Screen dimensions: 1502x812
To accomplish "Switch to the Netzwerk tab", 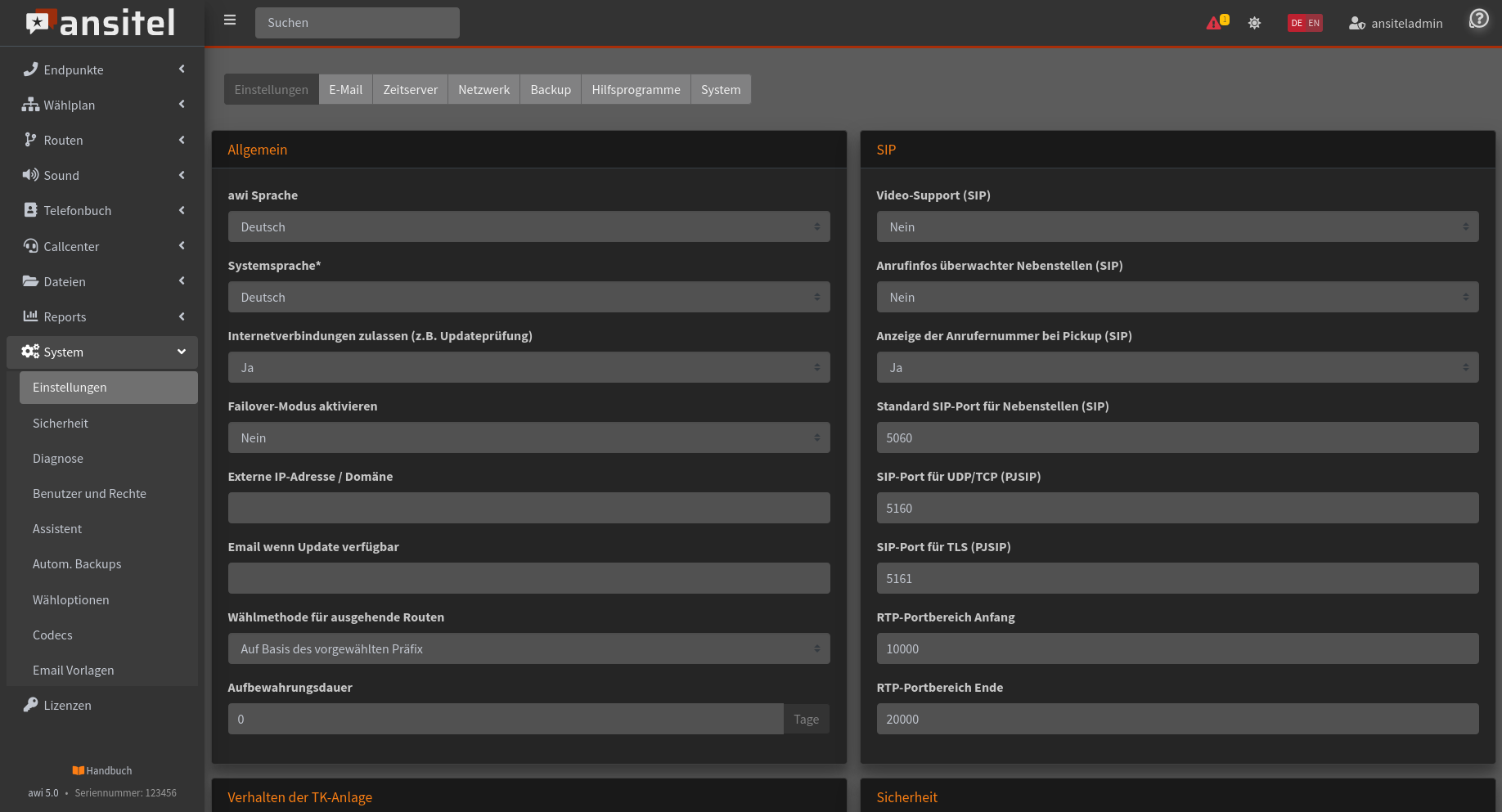I will click(483, 89).
